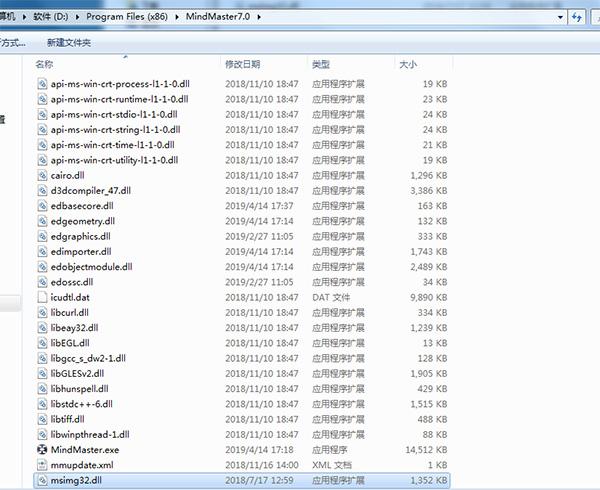
Task: Click the MindMaster7.0 breadcrumb segment
Action: [x=218, y=17]
